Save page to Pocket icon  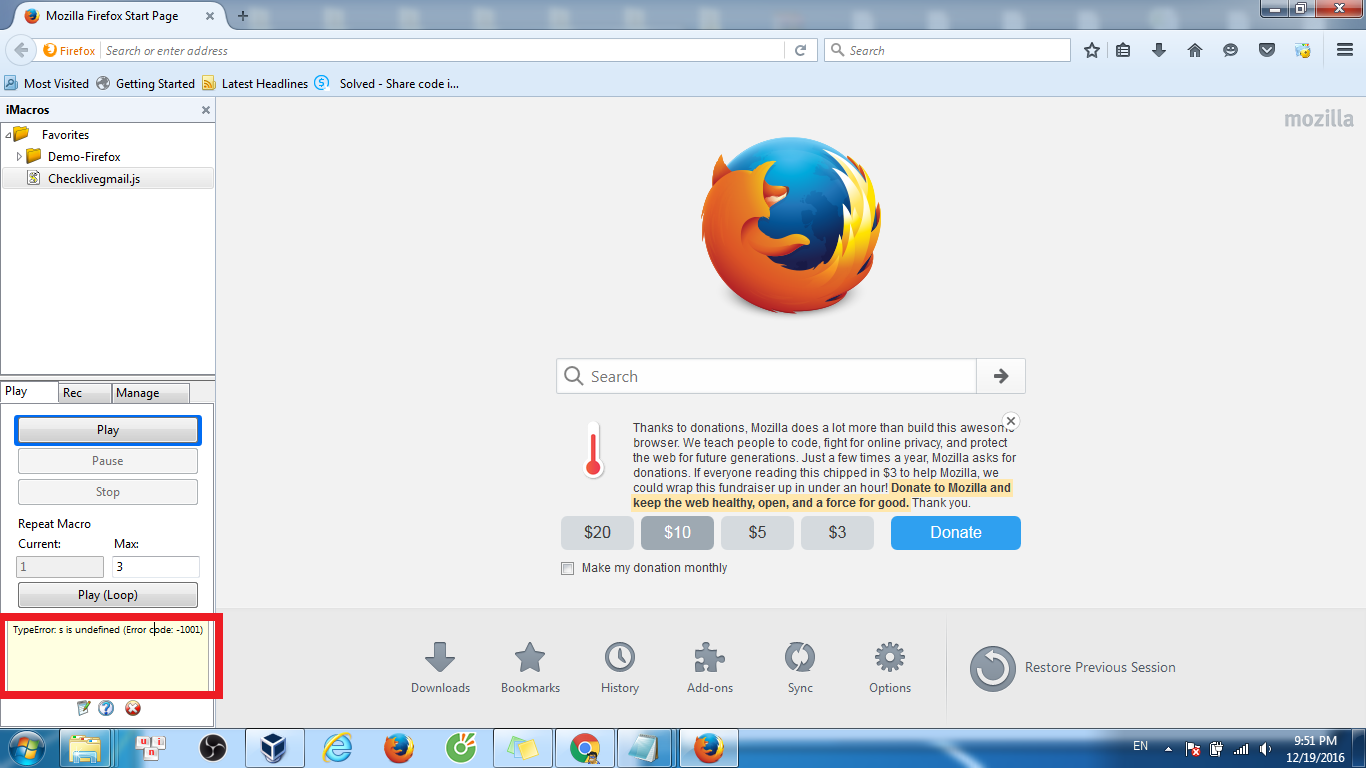[x=1267, y=50]
